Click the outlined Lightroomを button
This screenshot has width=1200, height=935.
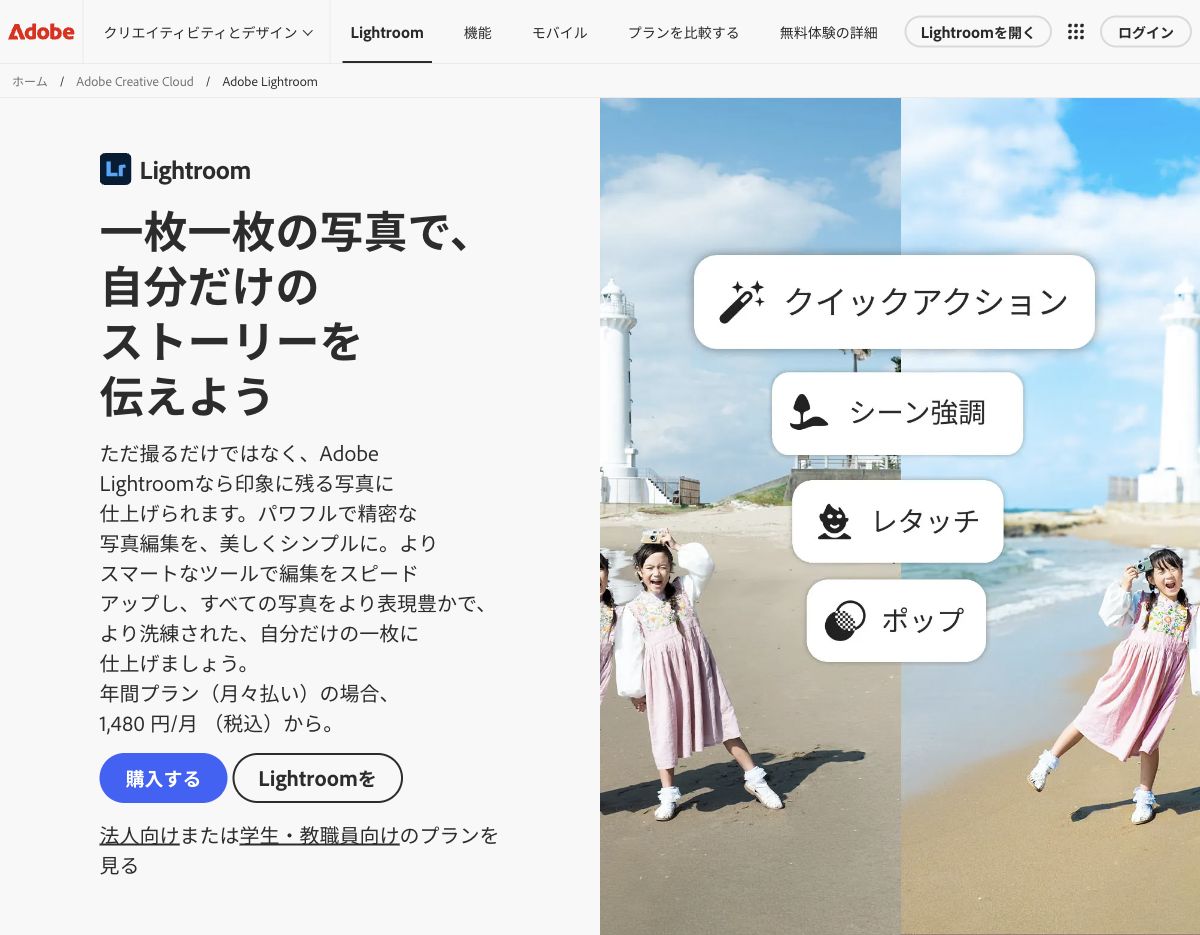pos(318,778)
